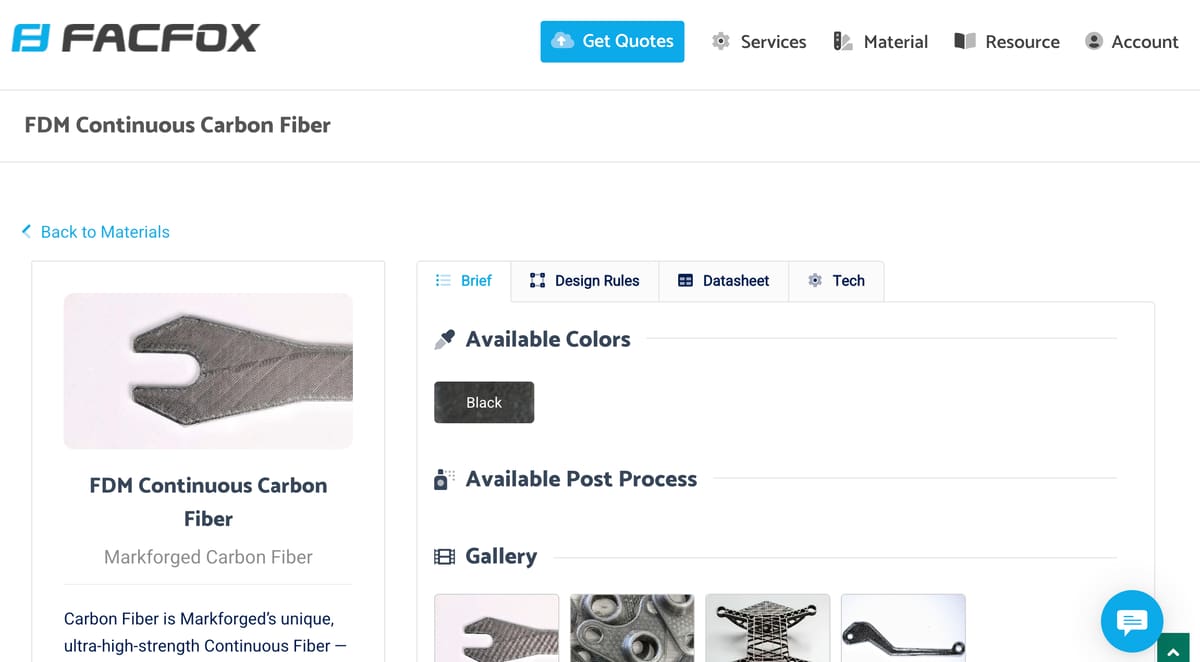Click the FacFox logo
Viewport: 1200px width, 662px height.
pos(135,40)
